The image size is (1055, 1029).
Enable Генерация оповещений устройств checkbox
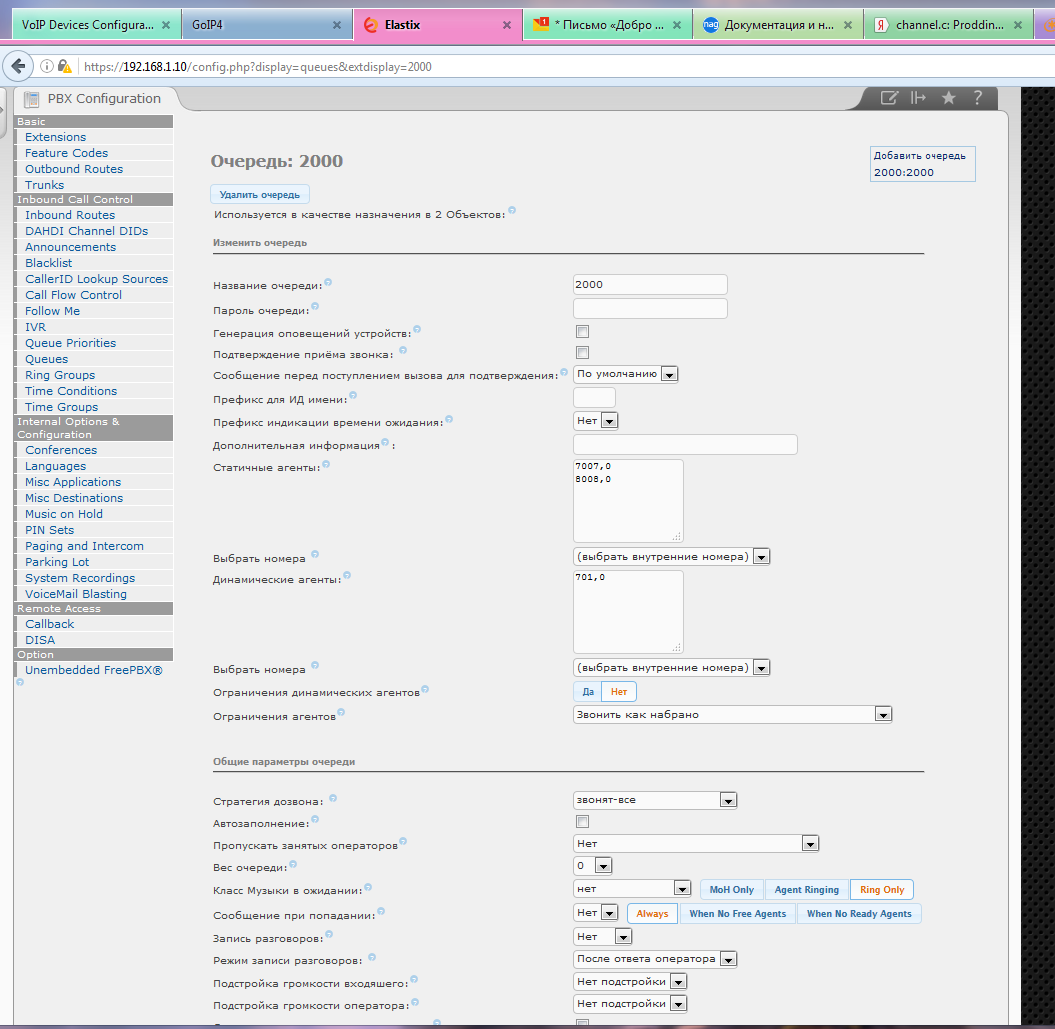pyautogui.click(x=582, y=331)
